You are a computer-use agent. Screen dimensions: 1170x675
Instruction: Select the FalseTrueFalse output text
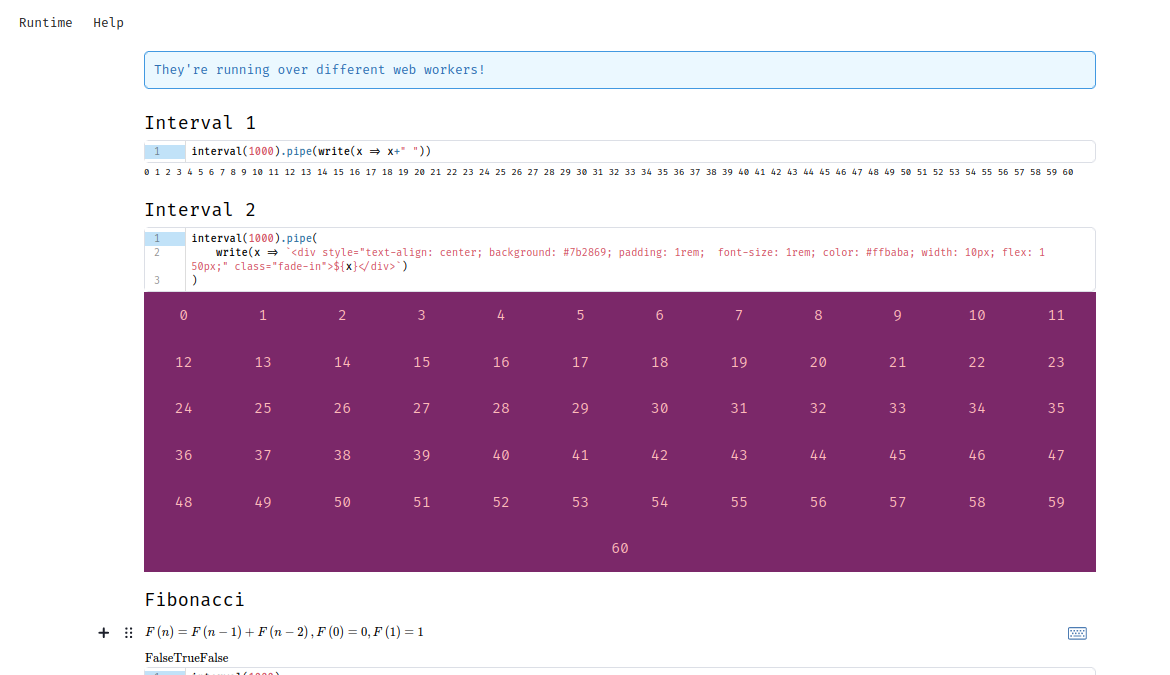click(x=187, y=657)
